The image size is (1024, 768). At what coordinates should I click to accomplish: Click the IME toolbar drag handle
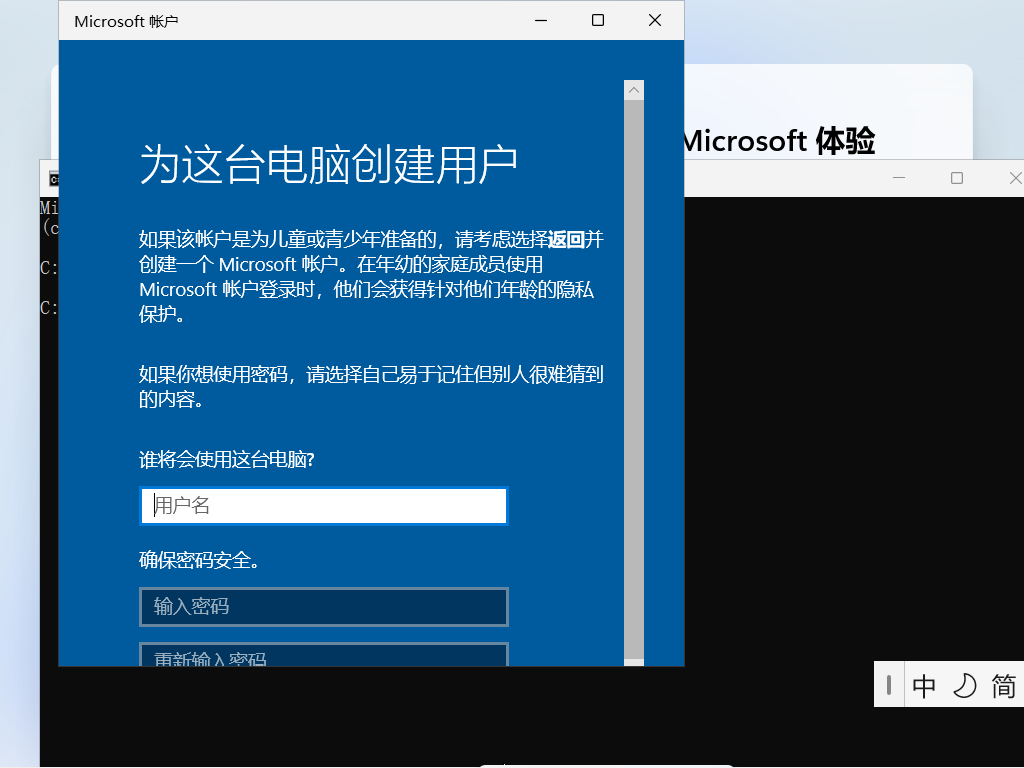[x=889, y=686]
